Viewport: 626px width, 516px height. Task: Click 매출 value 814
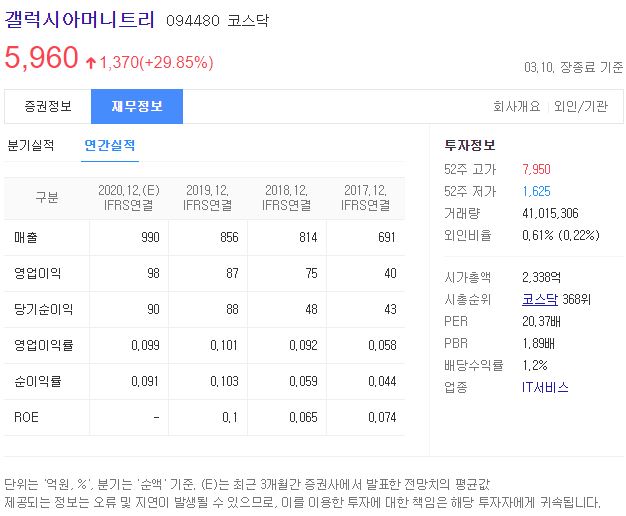point(308,238)
